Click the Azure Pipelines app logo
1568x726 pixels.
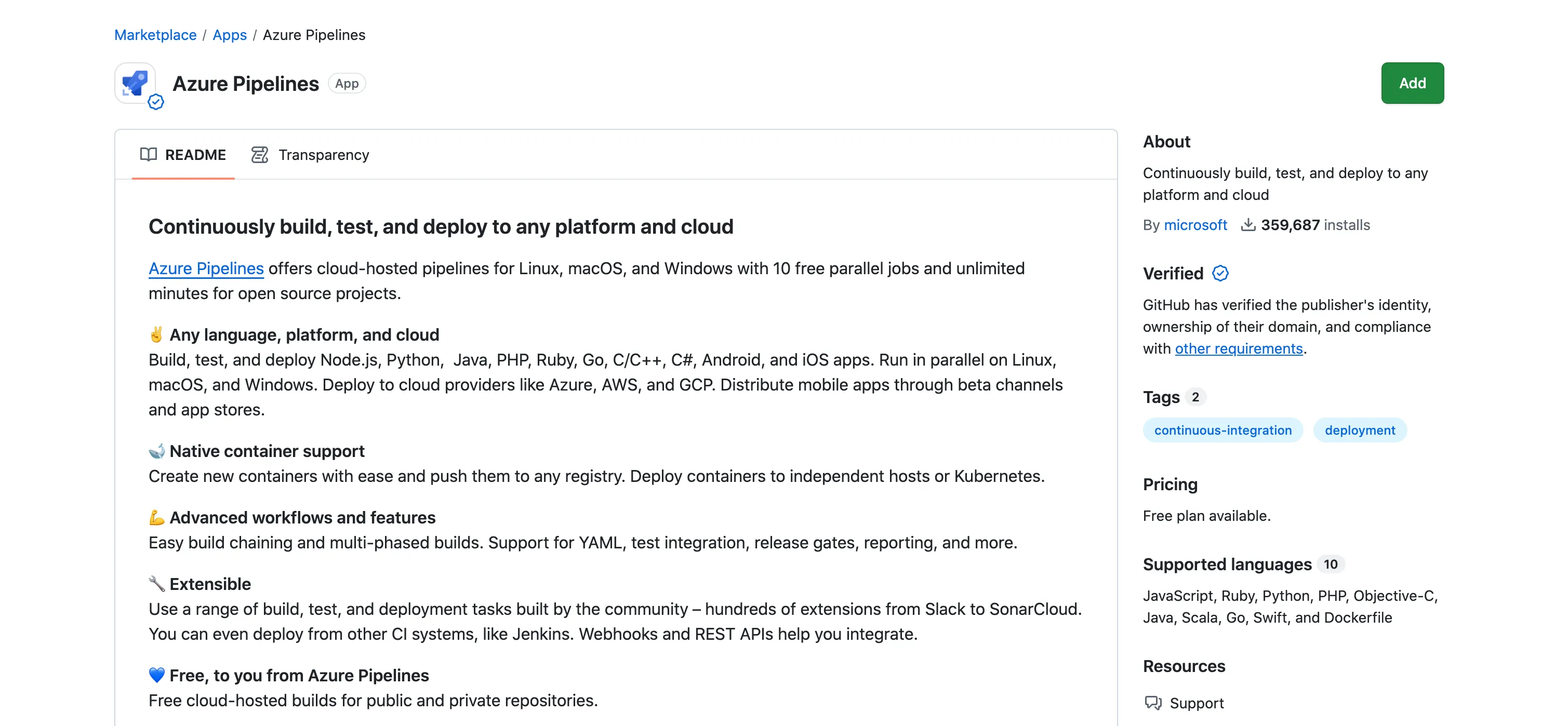tap(135, 84)
